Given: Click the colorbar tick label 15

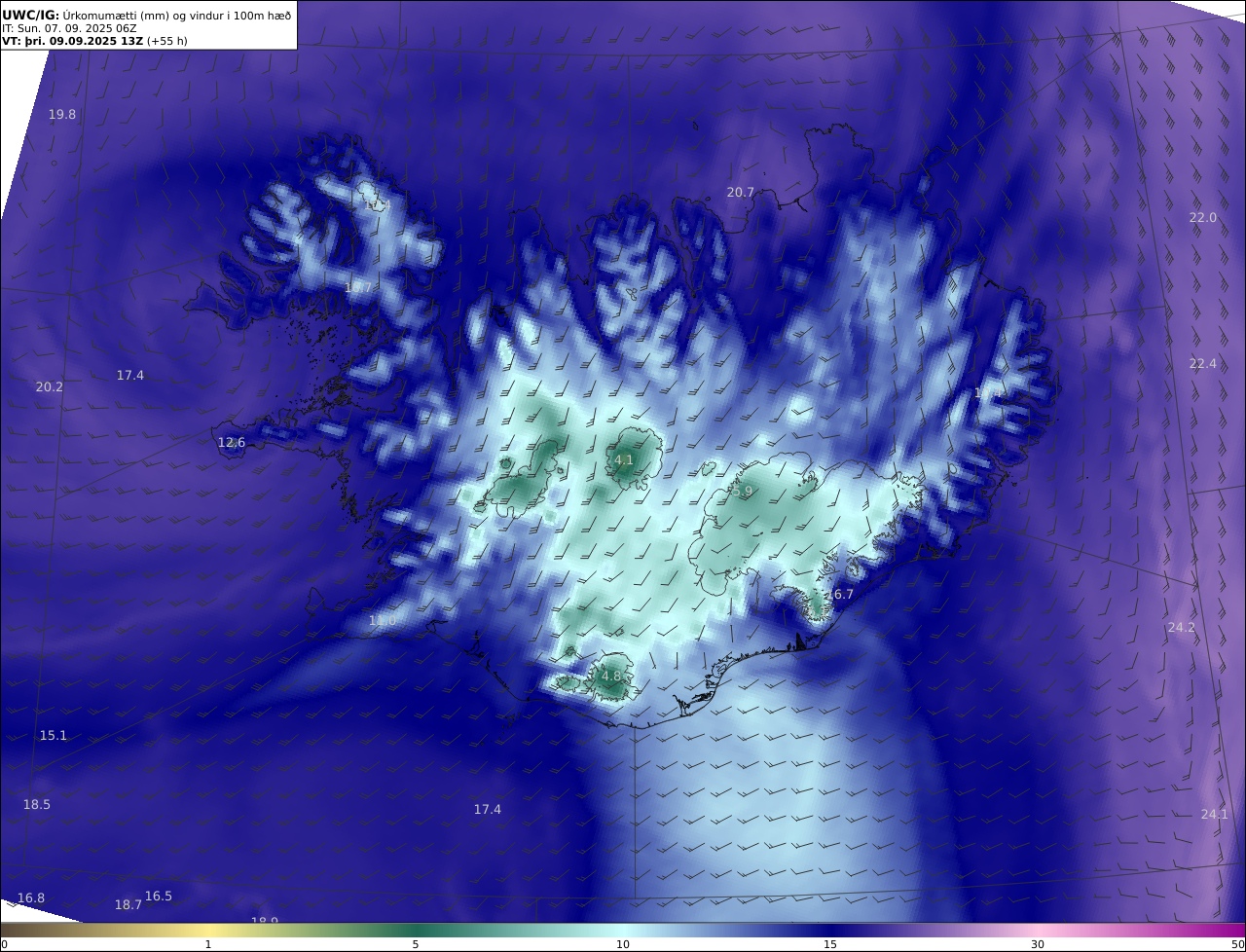Looking at the screenshot, I should (x=830, y=944).
